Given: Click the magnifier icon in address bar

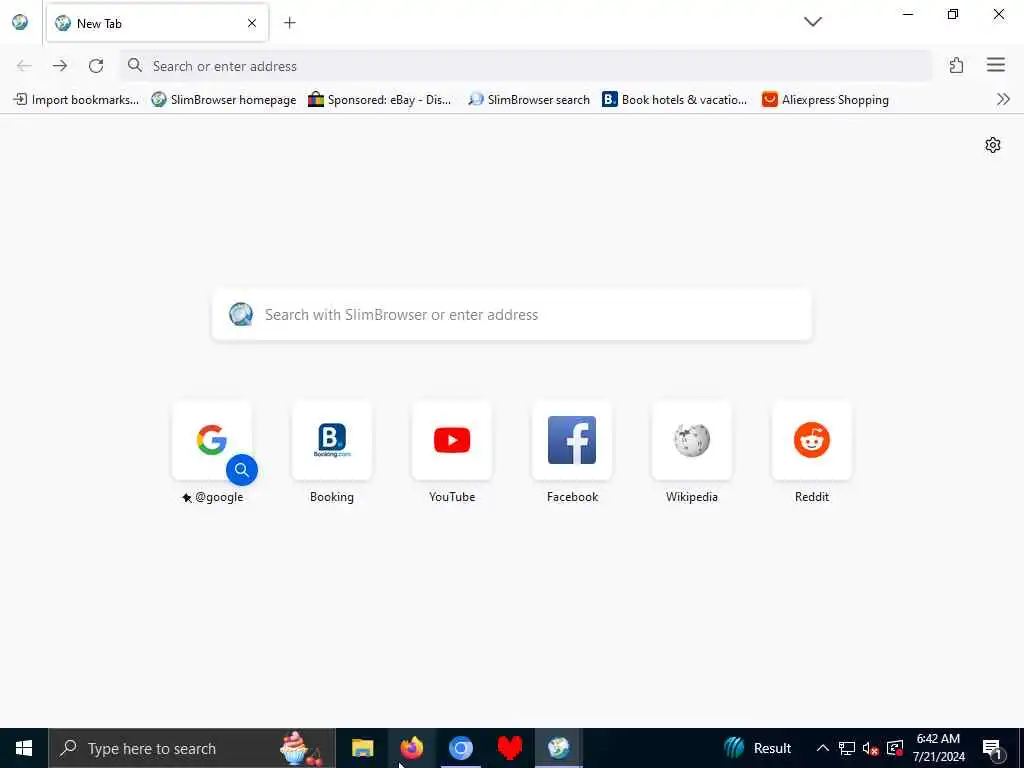Looking at the screenshot, I should (135, 65).
